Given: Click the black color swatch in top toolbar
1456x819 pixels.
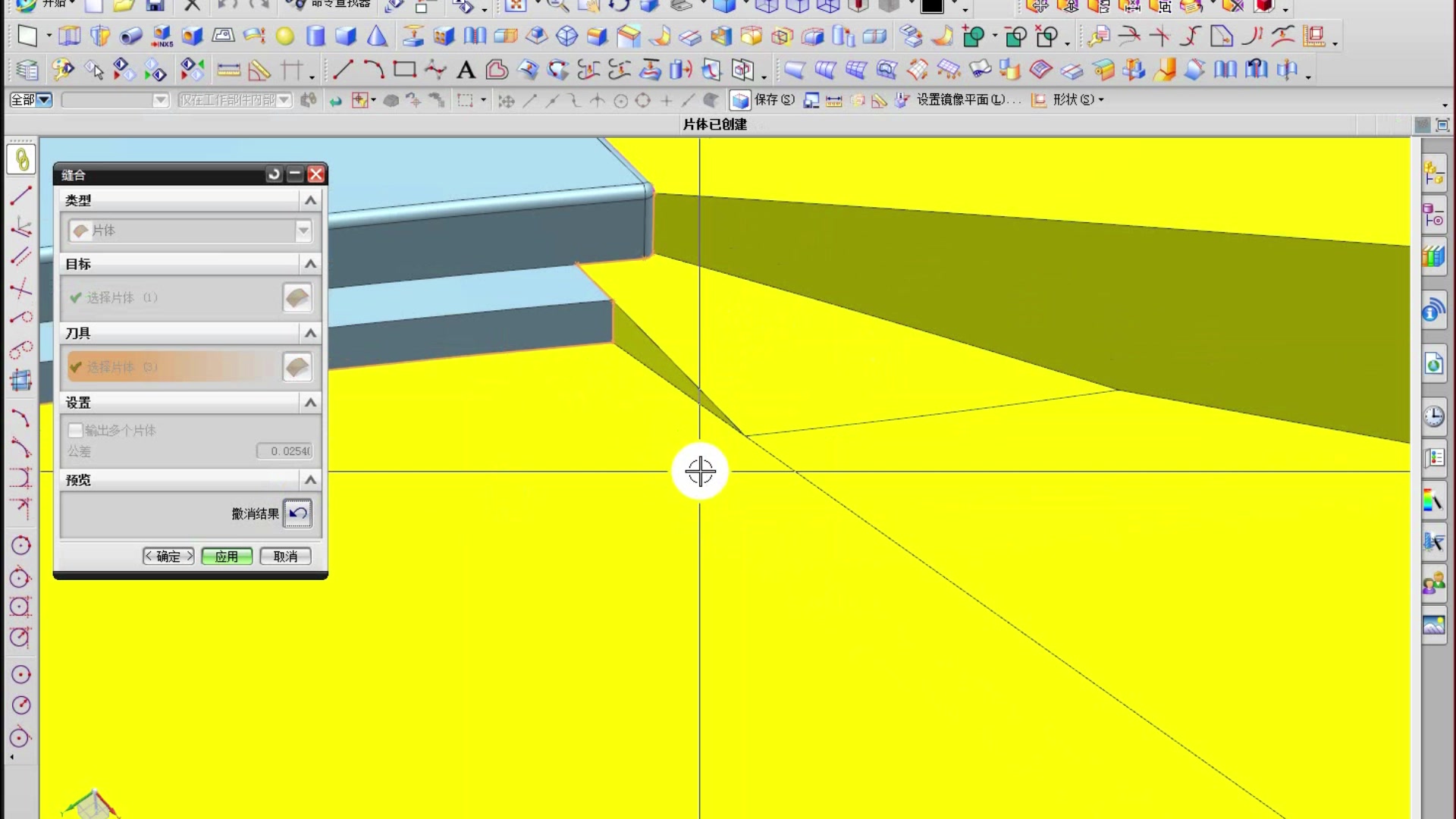Looking at the screenshot, I should [x=931, y=6].
